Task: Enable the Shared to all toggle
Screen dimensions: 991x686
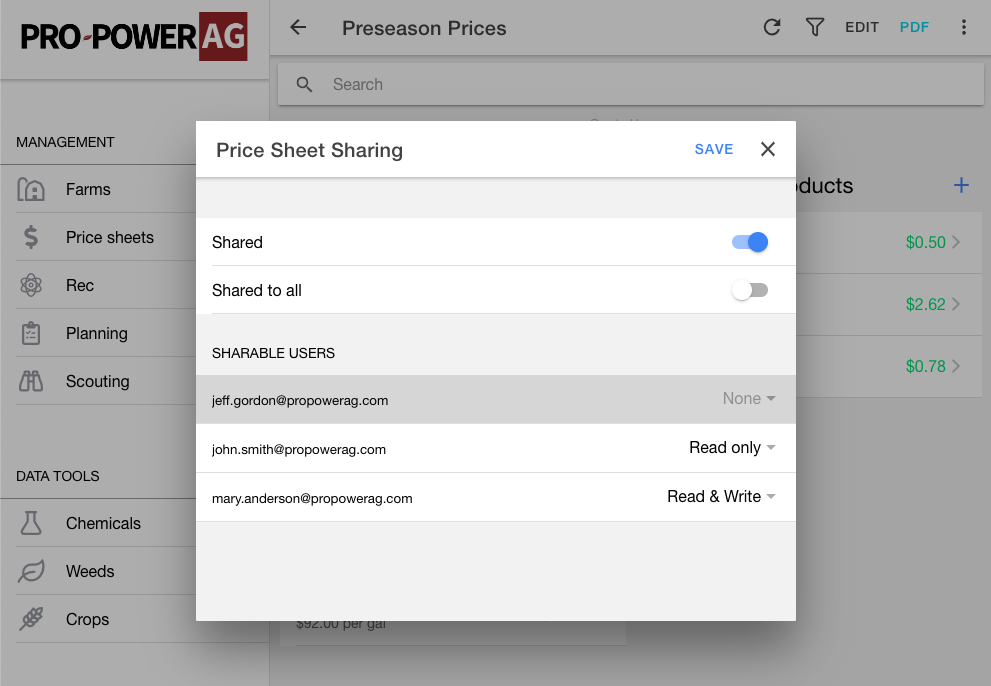Action: point(750,290)
